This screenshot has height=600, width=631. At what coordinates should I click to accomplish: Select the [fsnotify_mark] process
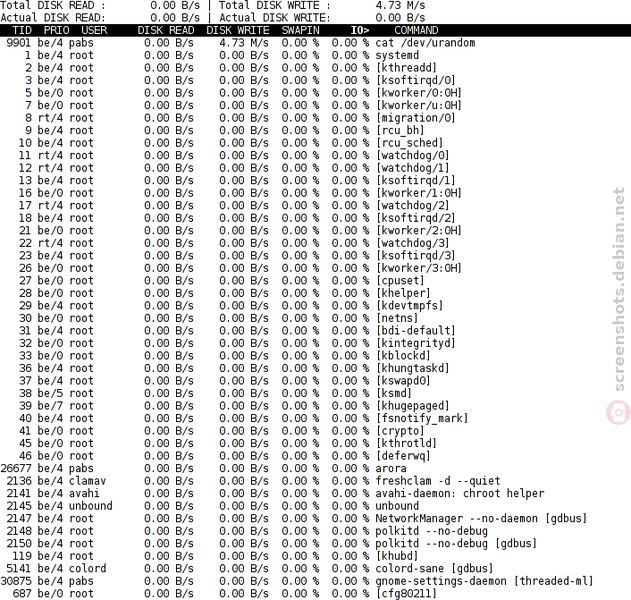coord(316,418)
